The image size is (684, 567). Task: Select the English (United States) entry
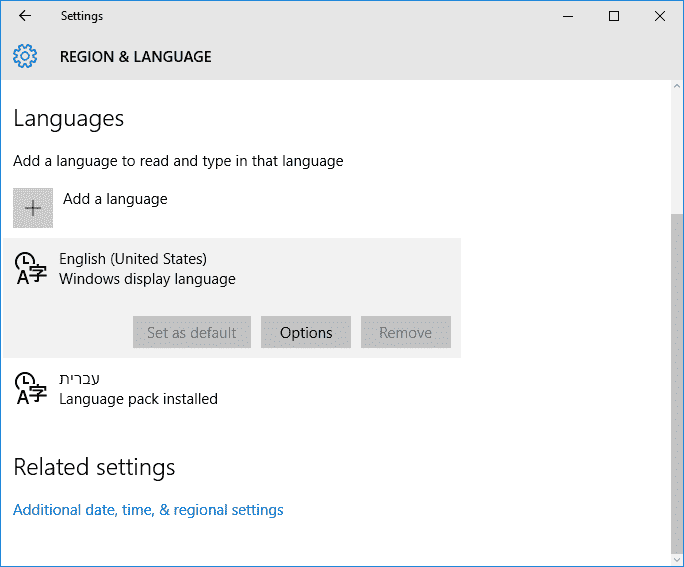(232, 298)
